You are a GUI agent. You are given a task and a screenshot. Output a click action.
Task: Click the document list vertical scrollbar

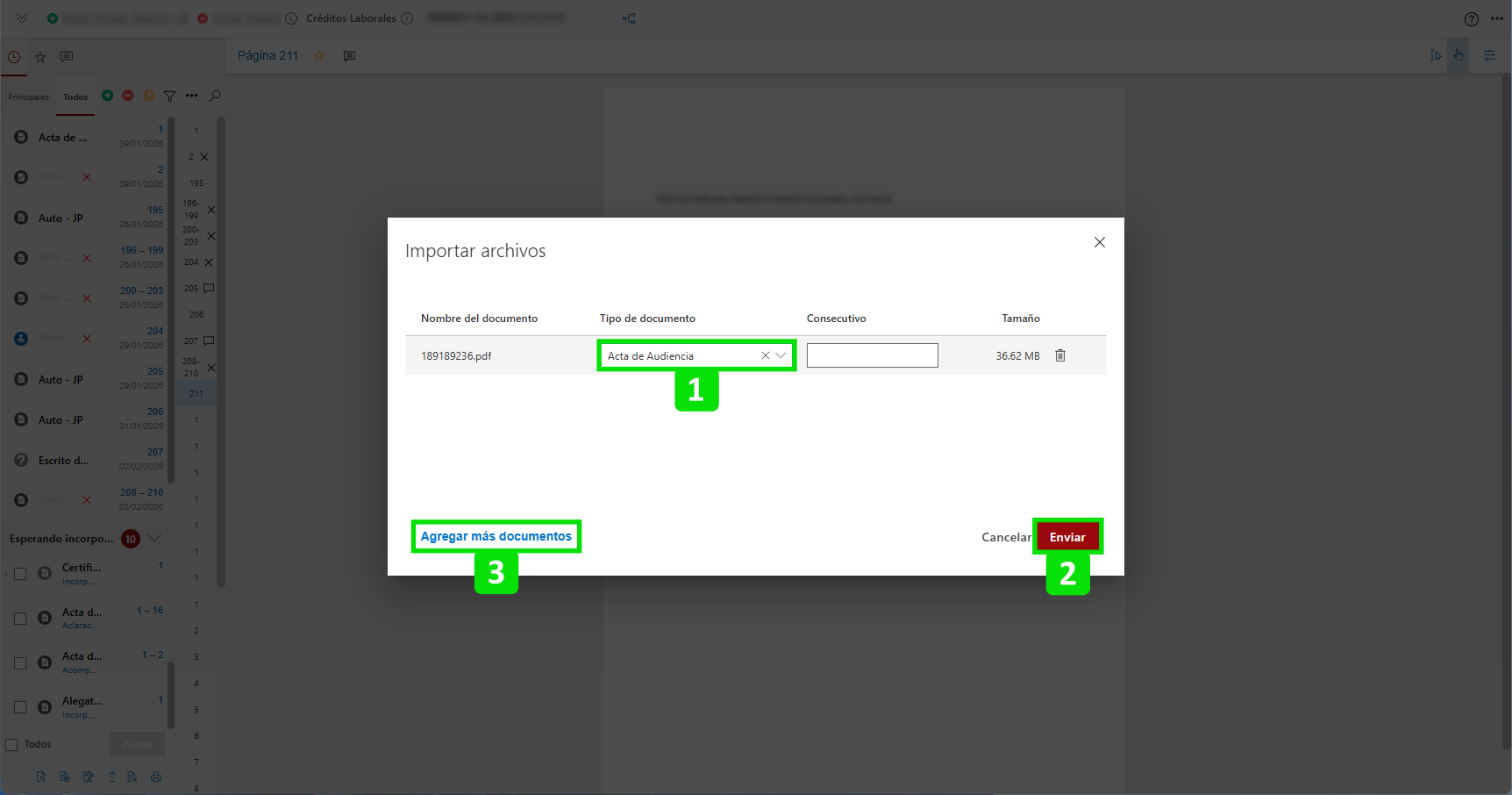coord(171,298)
